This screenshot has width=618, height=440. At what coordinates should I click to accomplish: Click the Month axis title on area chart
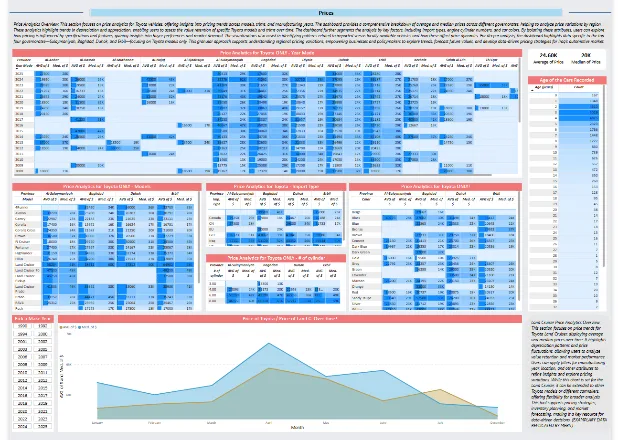pos(297,427)
